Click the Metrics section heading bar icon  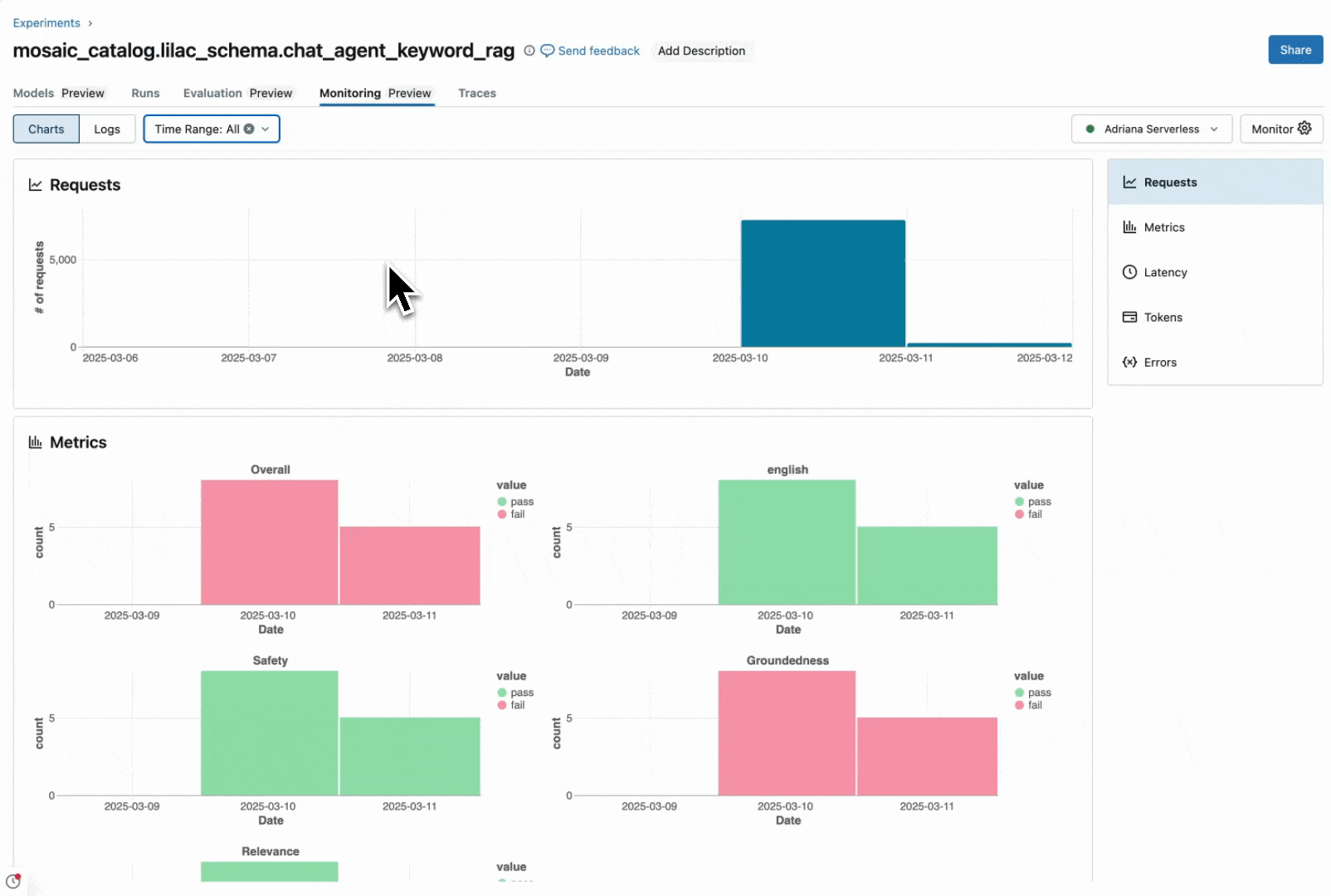[36, 442]
